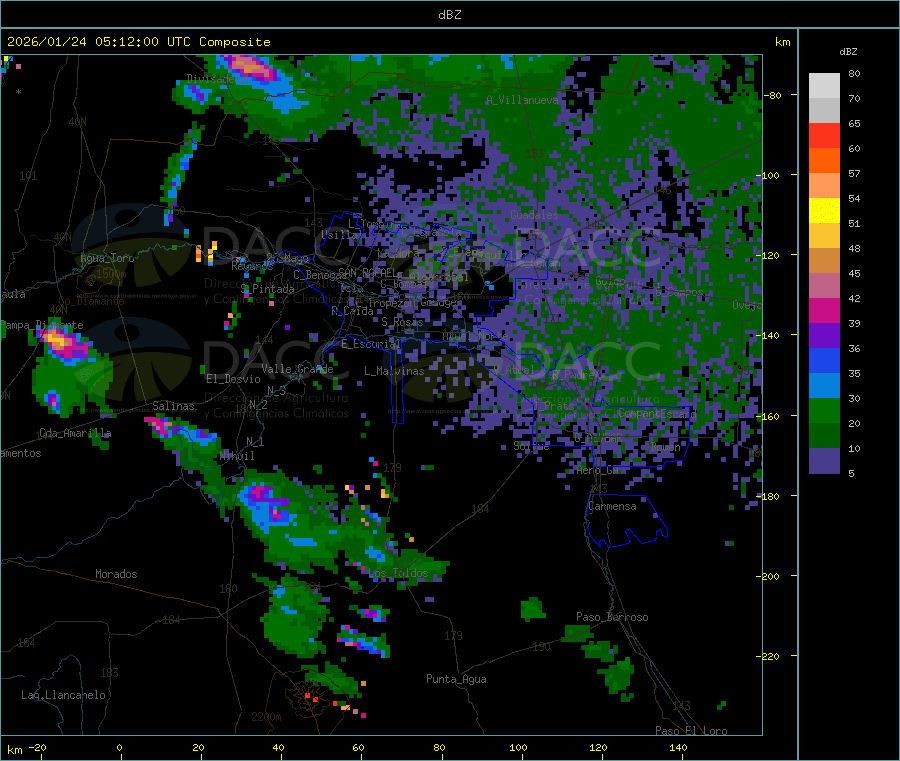
Task: Click the '-180' tick on the right axis
Action: (x=769, y=496)
